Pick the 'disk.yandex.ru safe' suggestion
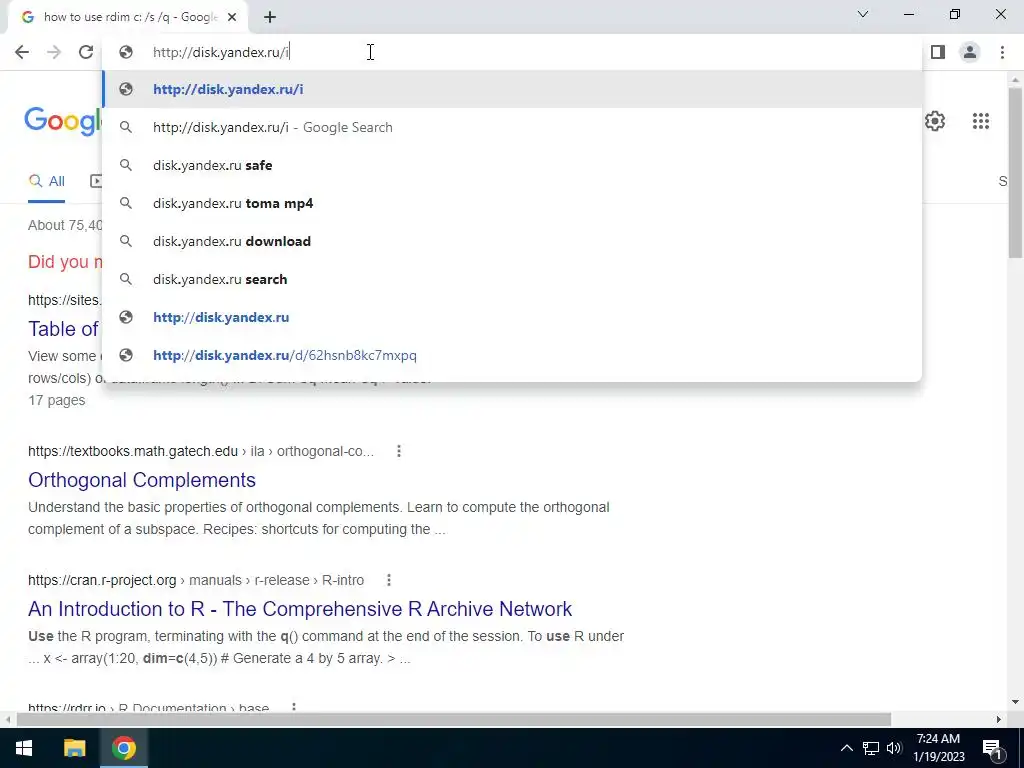Viewport: 1024px width, 768px height. 513,165
